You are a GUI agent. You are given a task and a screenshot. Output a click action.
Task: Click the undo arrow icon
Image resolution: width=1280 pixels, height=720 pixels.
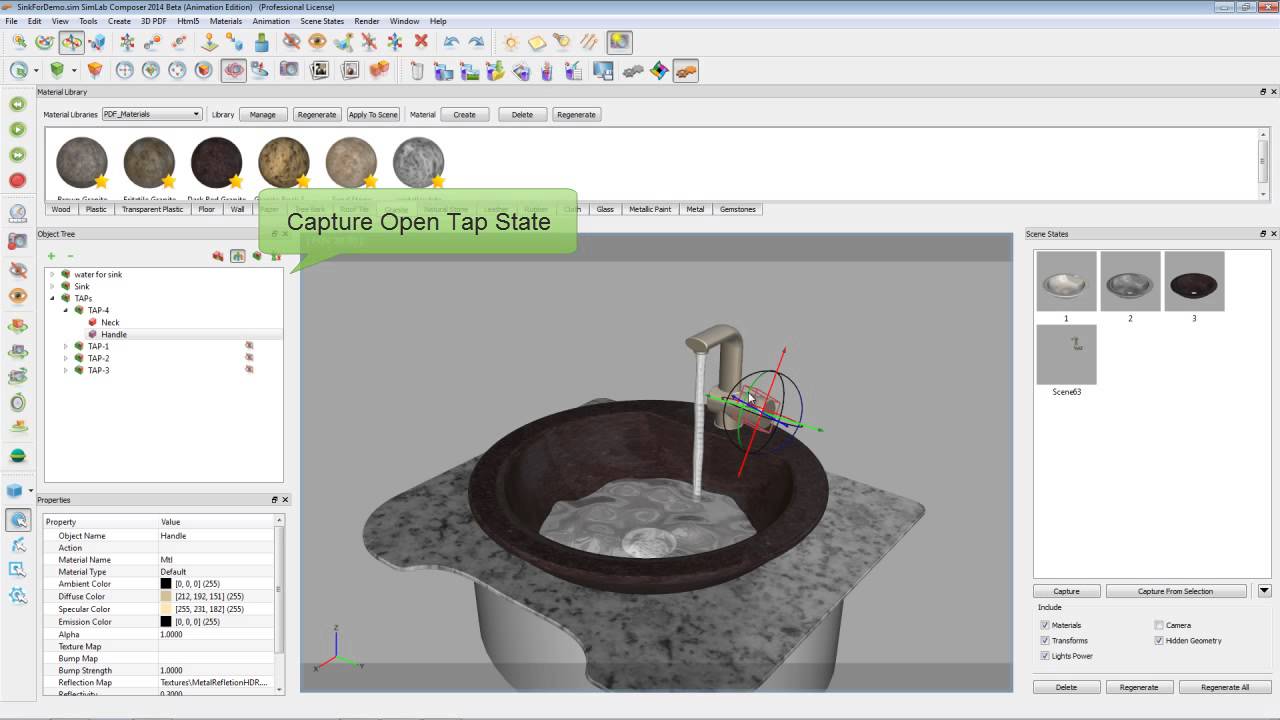point(451,42)
